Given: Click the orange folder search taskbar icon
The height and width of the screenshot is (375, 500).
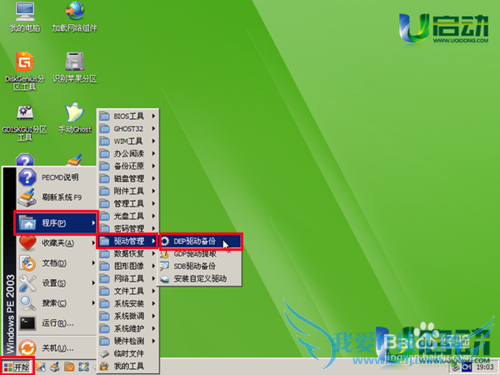Looking at the screenshot, I should click(69, 367).
